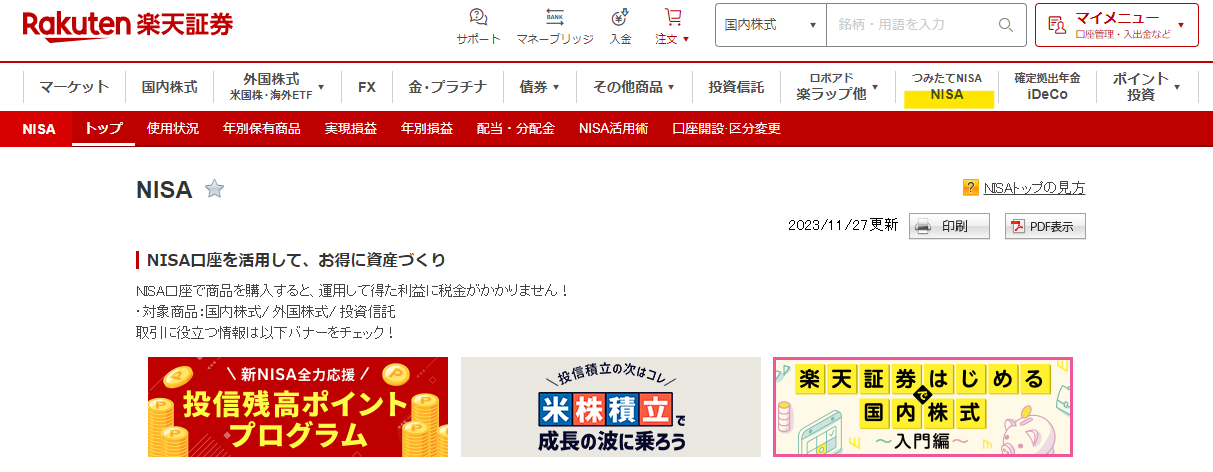Add NISA page to favorites star
The width and height of the screenshot is (1213, 472).
tap(214, 189)
